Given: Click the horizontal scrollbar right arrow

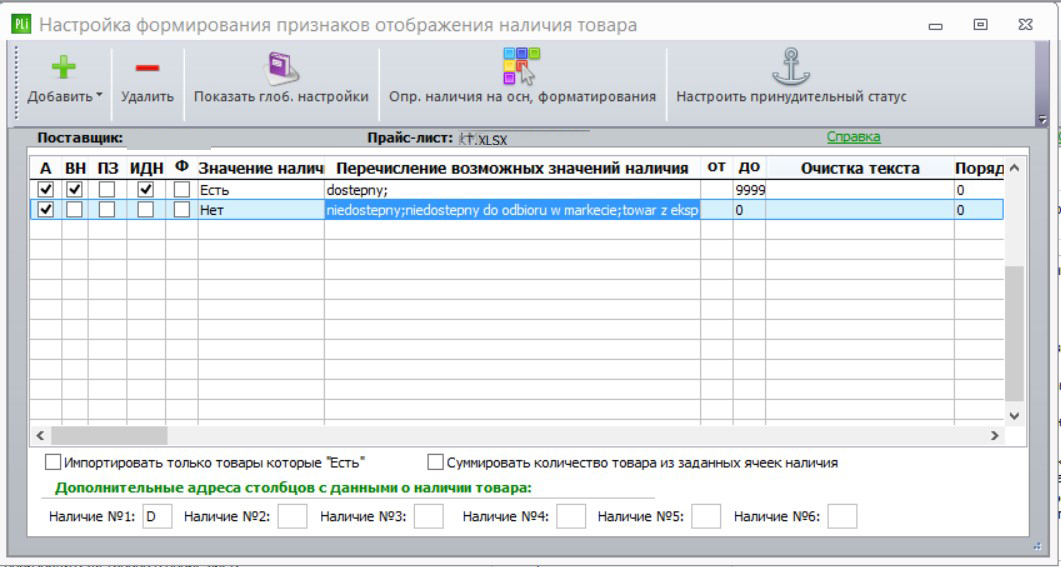Looking at the screenshot, I should tap(994, 436).
